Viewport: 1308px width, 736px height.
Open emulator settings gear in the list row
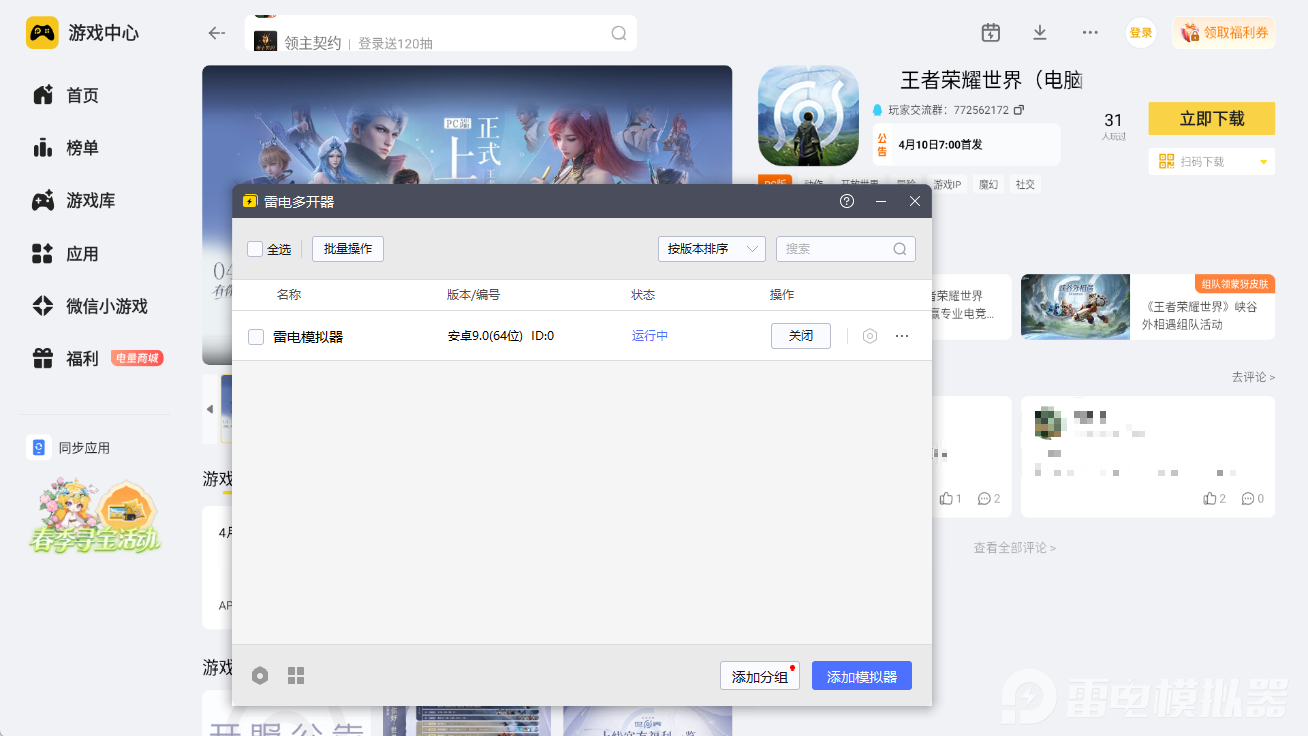click(869, 335)
